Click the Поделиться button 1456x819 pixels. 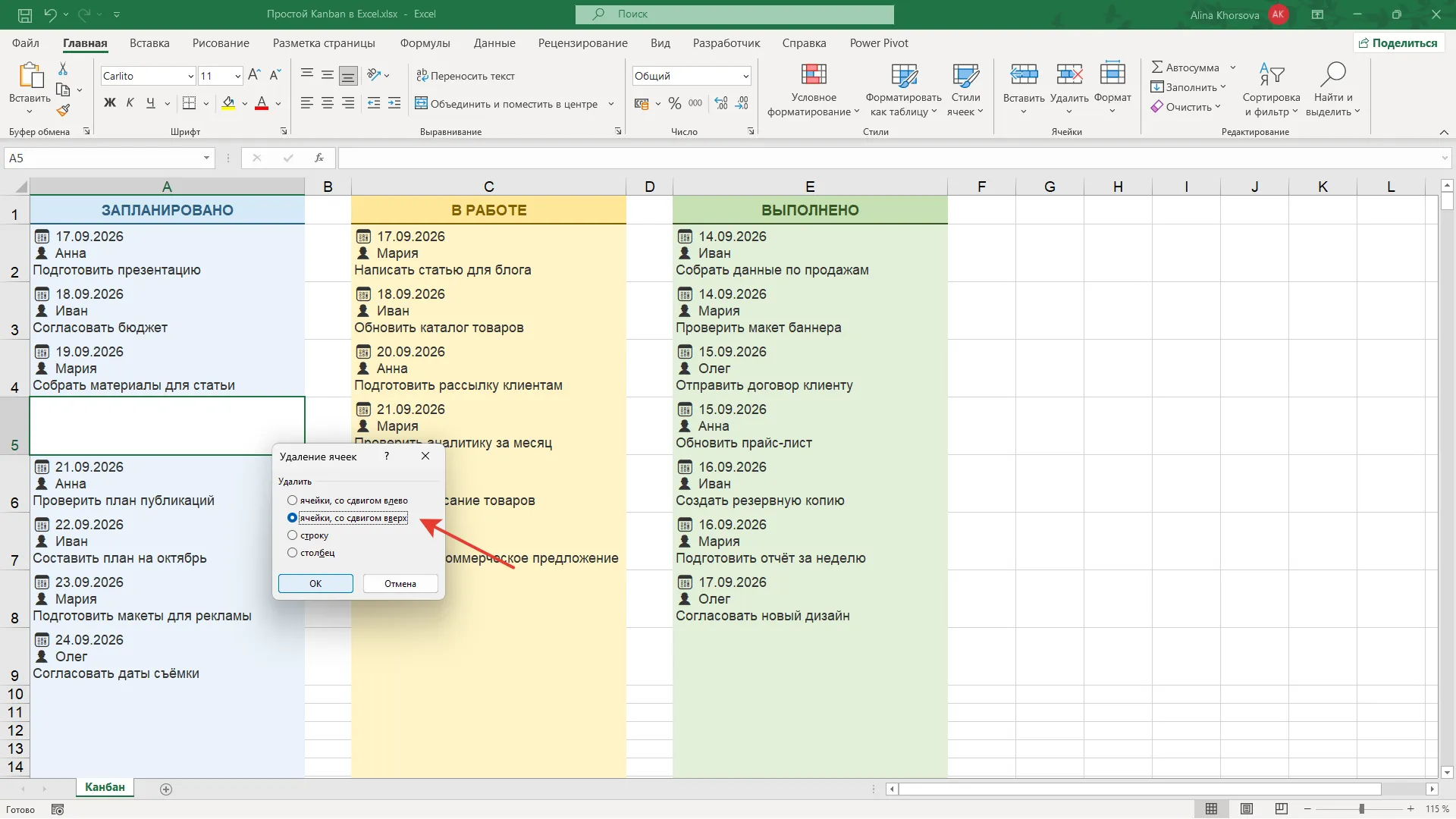[x=1398, y=43]
